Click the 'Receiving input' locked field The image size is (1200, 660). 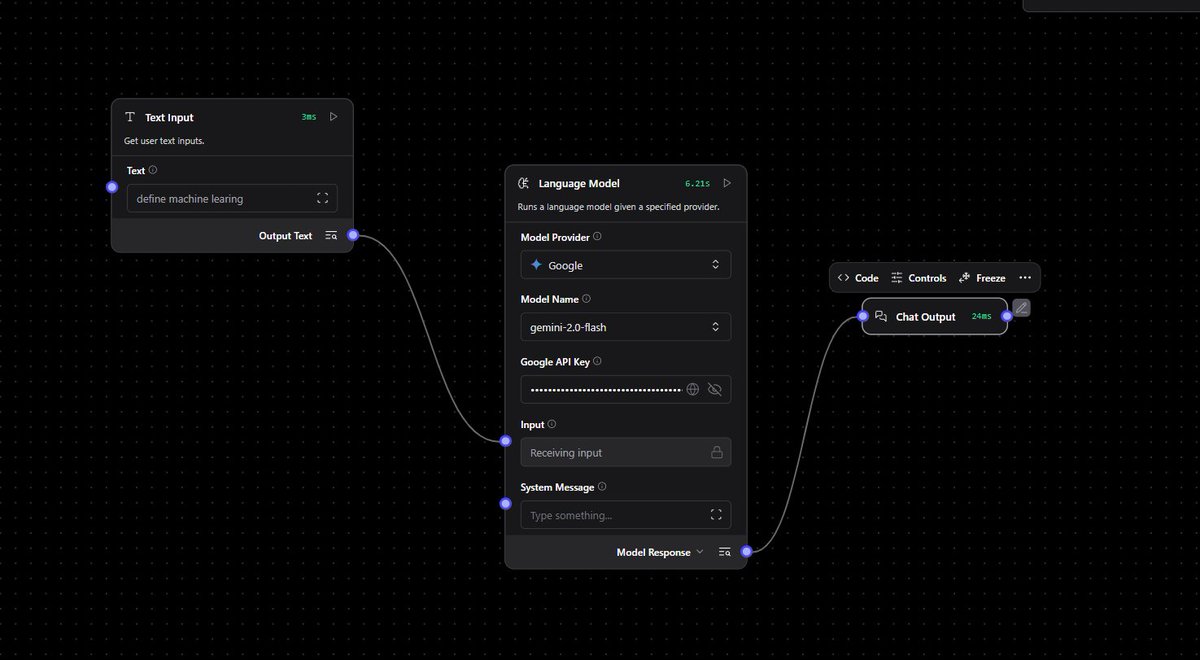click(x=626, y=452)
